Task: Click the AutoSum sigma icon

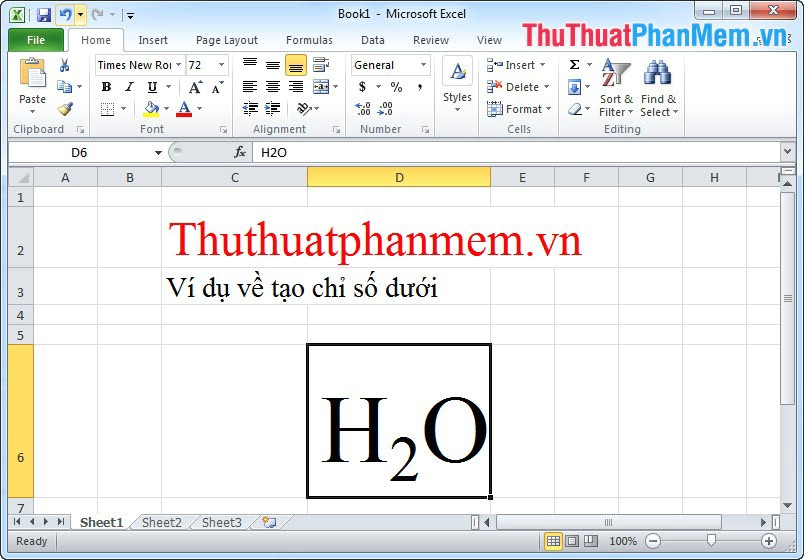Action: 574,65
